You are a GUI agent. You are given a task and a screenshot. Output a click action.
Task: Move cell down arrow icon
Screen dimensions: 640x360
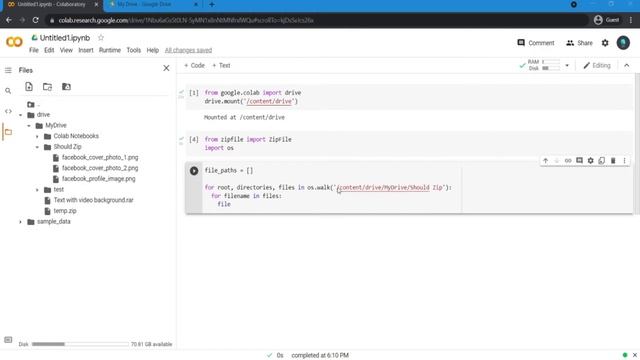click(x=556, y=161)
